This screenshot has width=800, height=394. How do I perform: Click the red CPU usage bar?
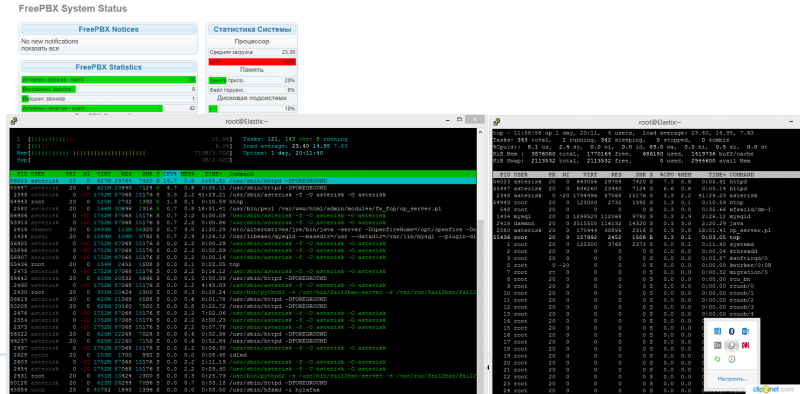point(253,61)
